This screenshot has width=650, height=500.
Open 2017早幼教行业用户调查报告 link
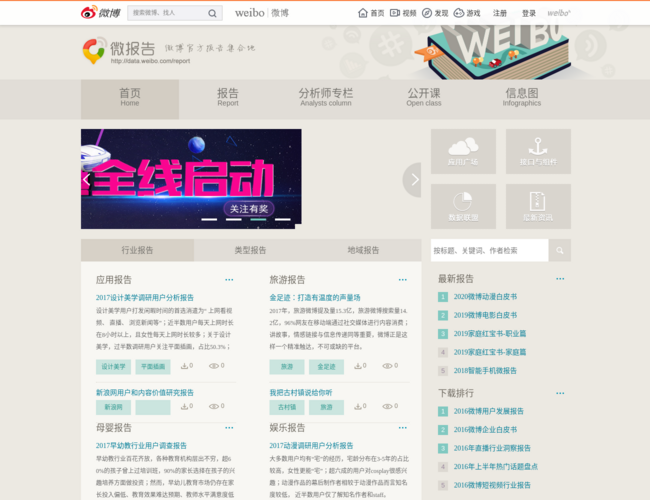click(x=141, y=446)
